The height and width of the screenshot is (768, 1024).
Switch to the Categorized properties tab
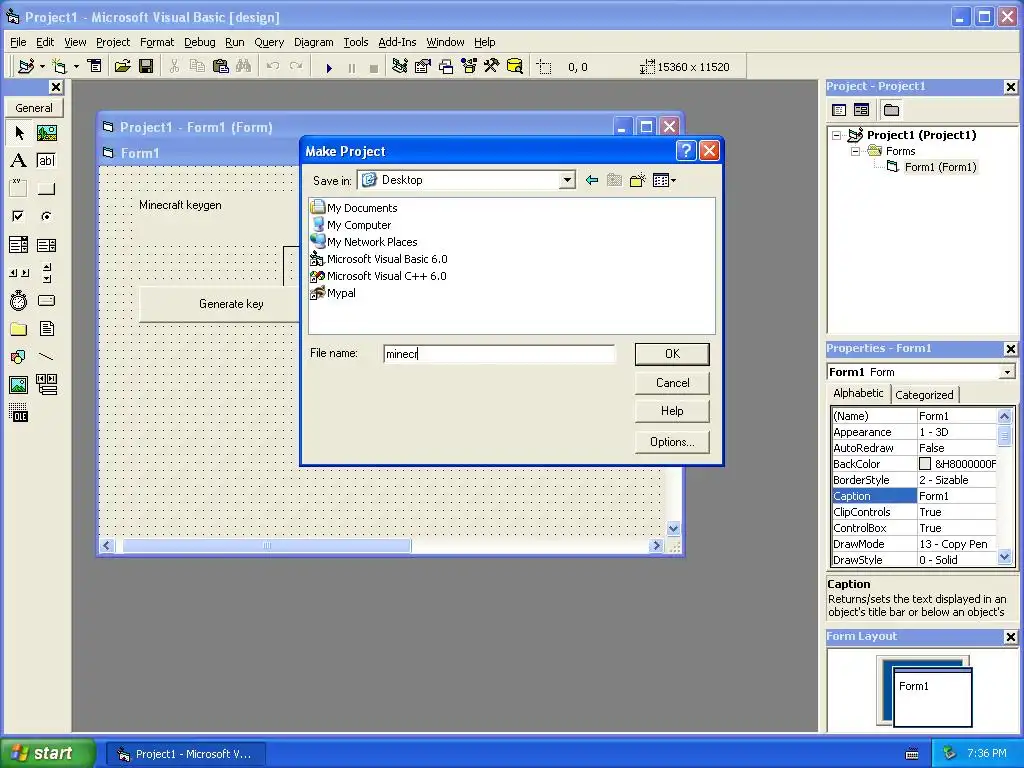point(924,394)
